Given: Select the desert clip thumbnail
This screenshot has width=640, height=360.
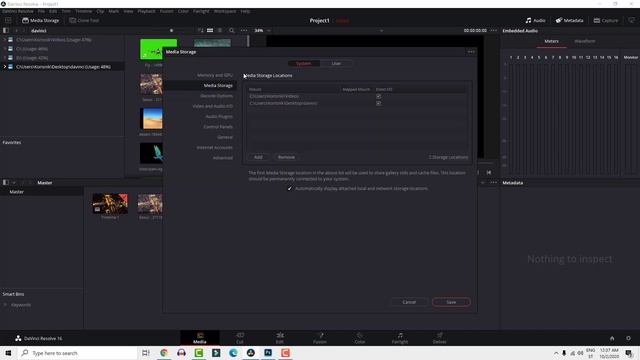Looking at the screenshot, I should tap(151, 118).
